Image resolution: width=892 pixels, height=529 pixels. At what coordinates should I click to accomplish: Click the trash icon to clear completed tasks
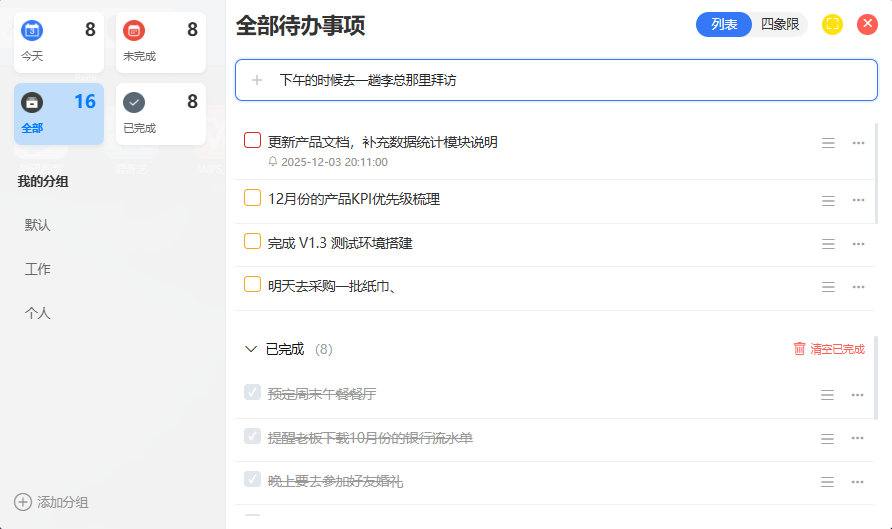tap(799, 349)
